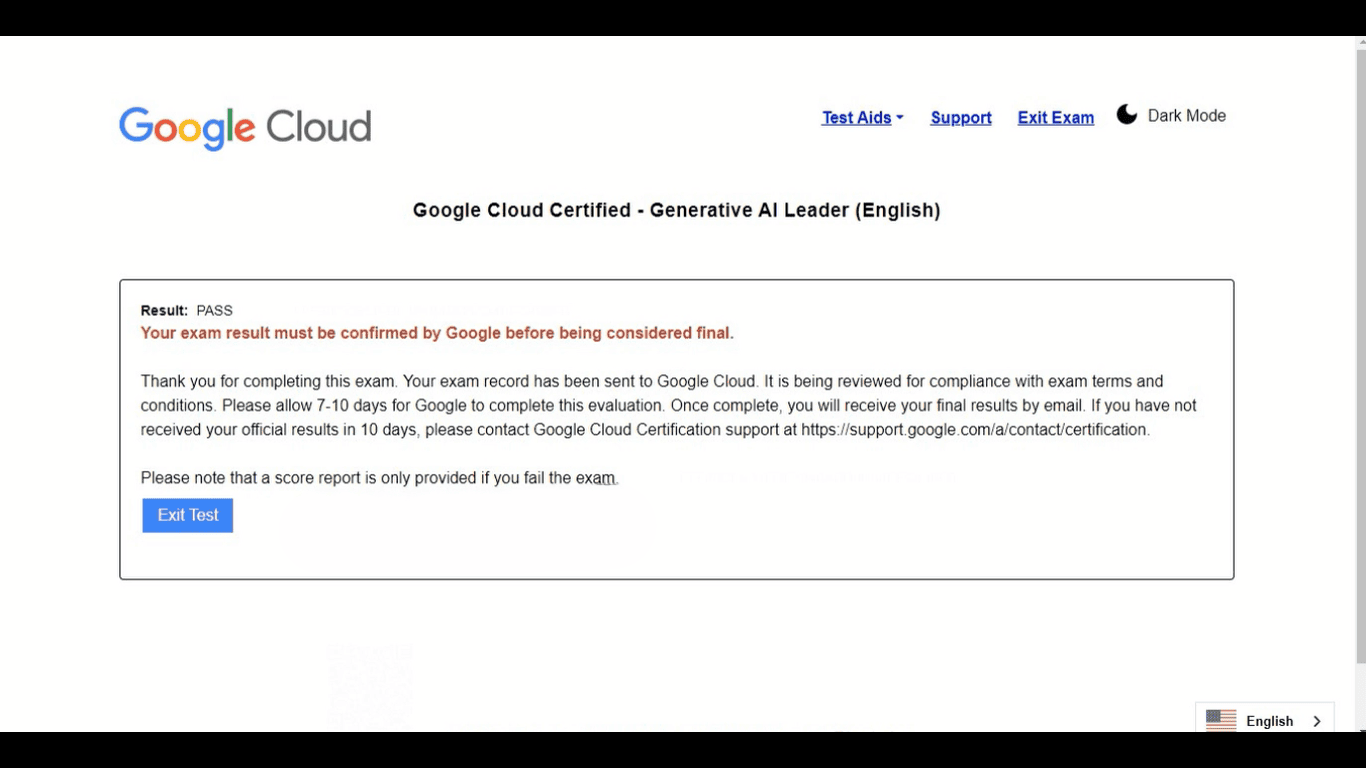Expand the language chevron arrow

pos(1317,721)
